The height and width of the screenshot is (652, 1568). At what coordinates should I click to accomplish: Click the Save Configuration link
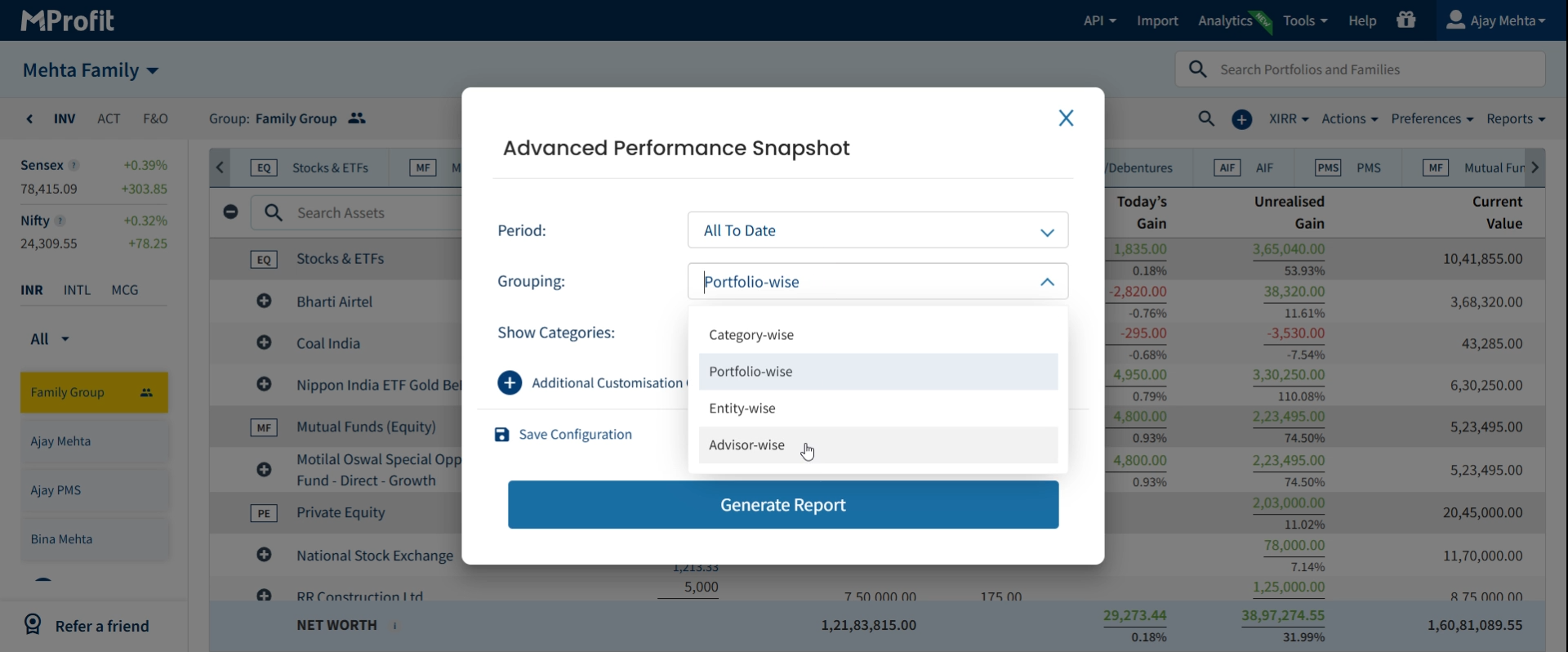coord(575,435)
